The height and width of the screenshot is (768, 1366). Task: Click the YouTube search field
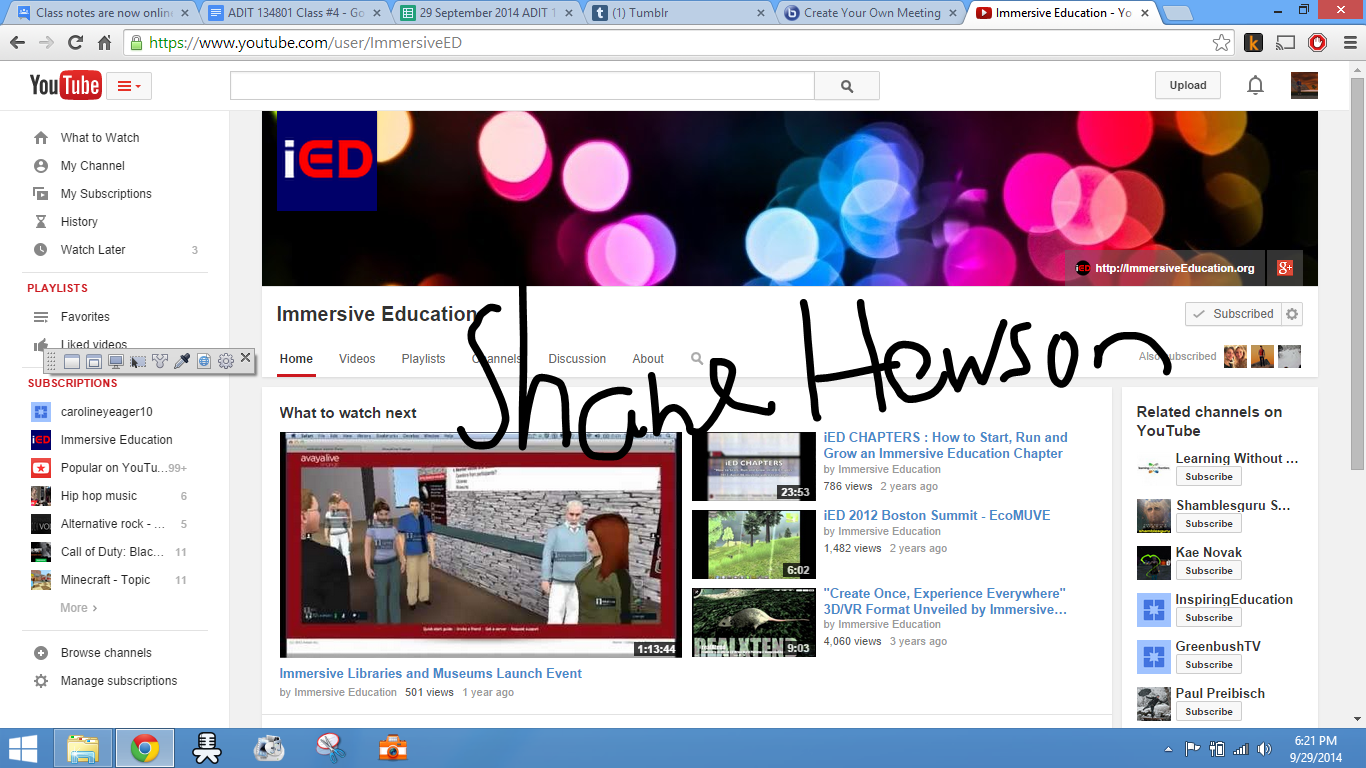coord(522,86)
